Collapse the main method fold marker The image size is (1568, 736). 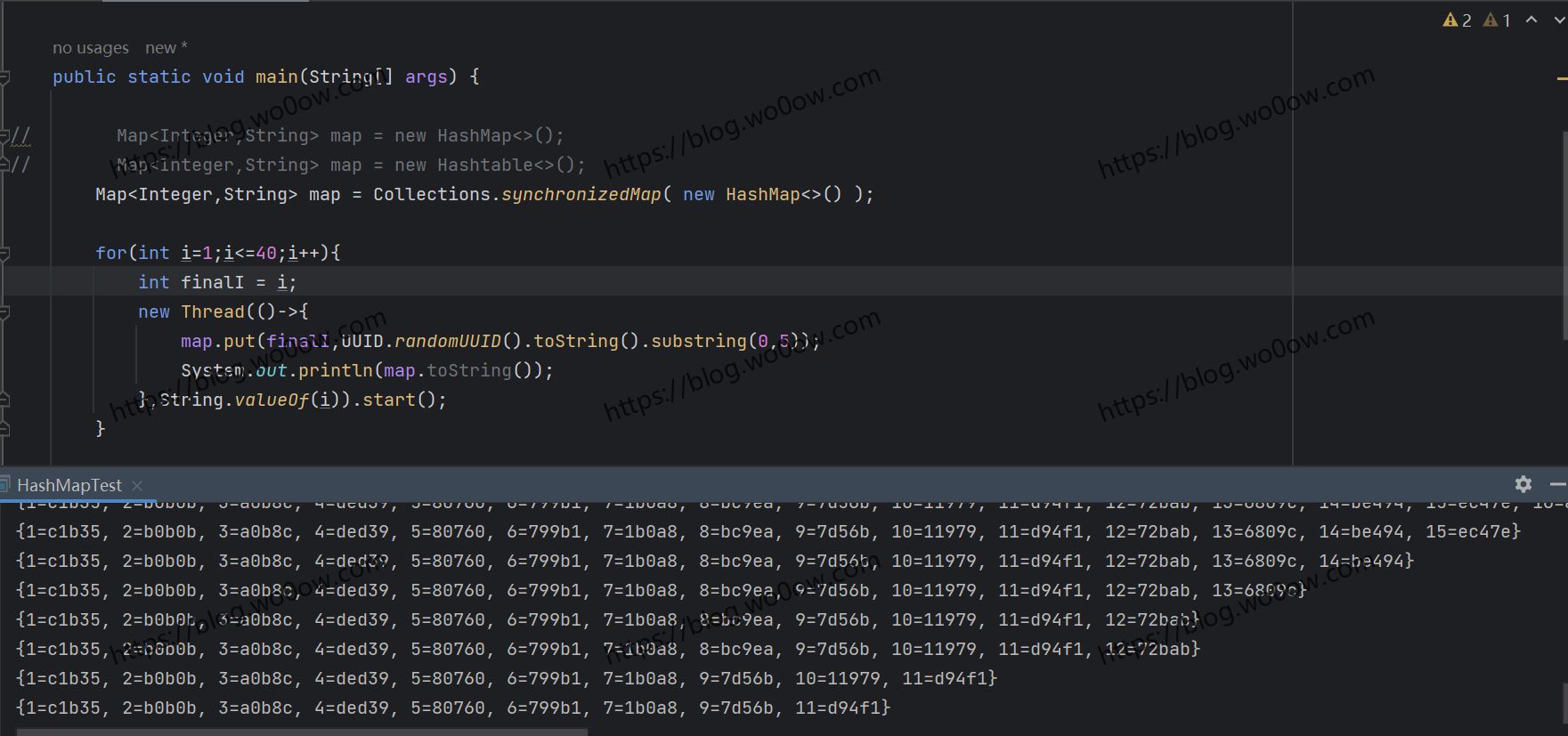[x=4, y=77]
